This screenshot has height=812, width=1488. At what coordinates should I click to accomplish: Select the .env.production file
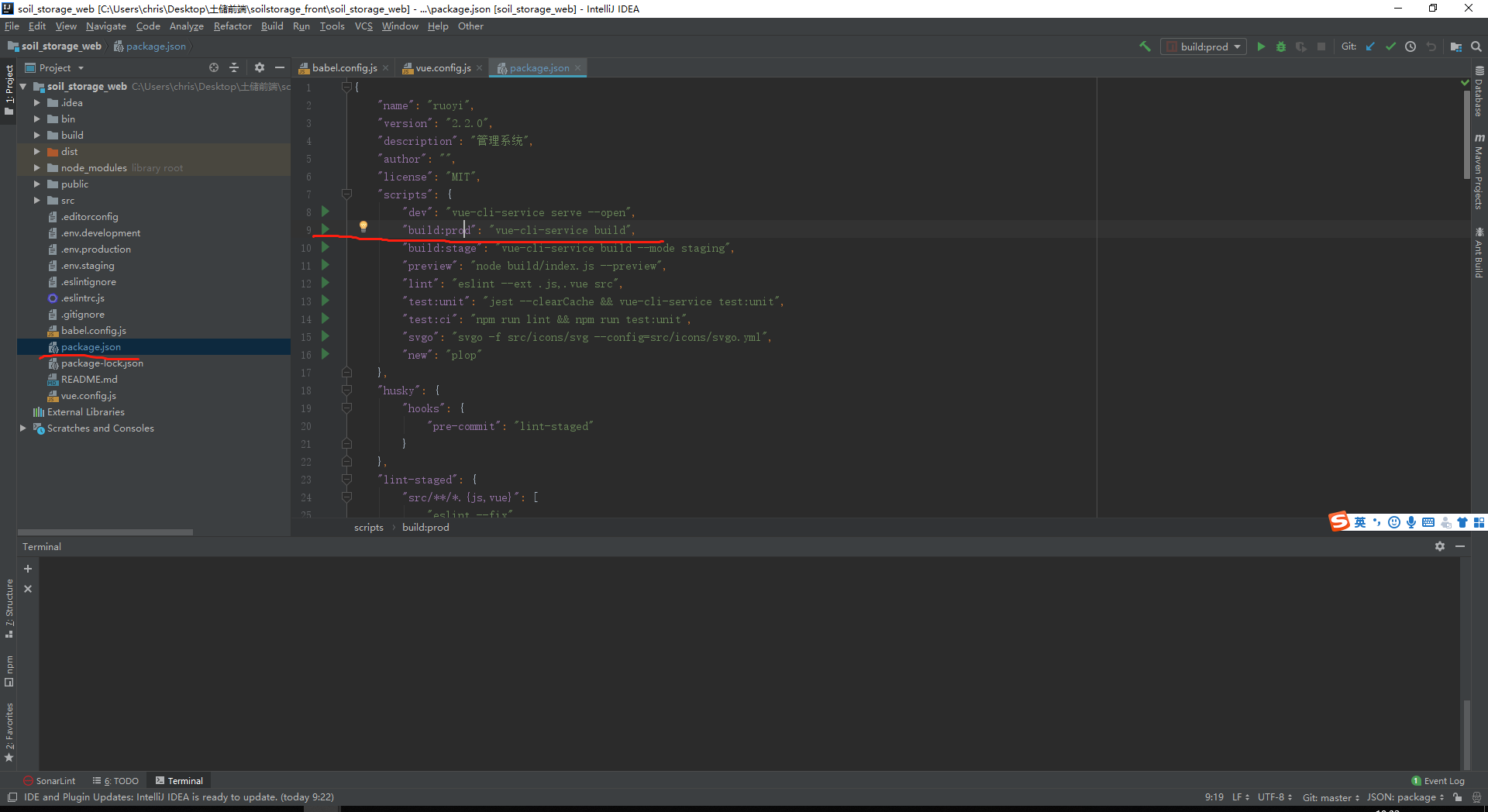click(x=96, y=249)
